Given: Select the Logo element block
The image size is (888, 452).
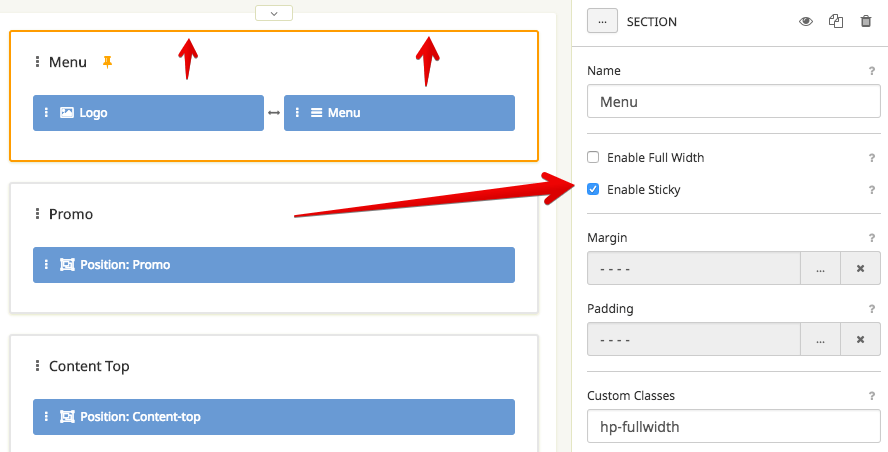Looking at the screenshot, I should point(148,113).
